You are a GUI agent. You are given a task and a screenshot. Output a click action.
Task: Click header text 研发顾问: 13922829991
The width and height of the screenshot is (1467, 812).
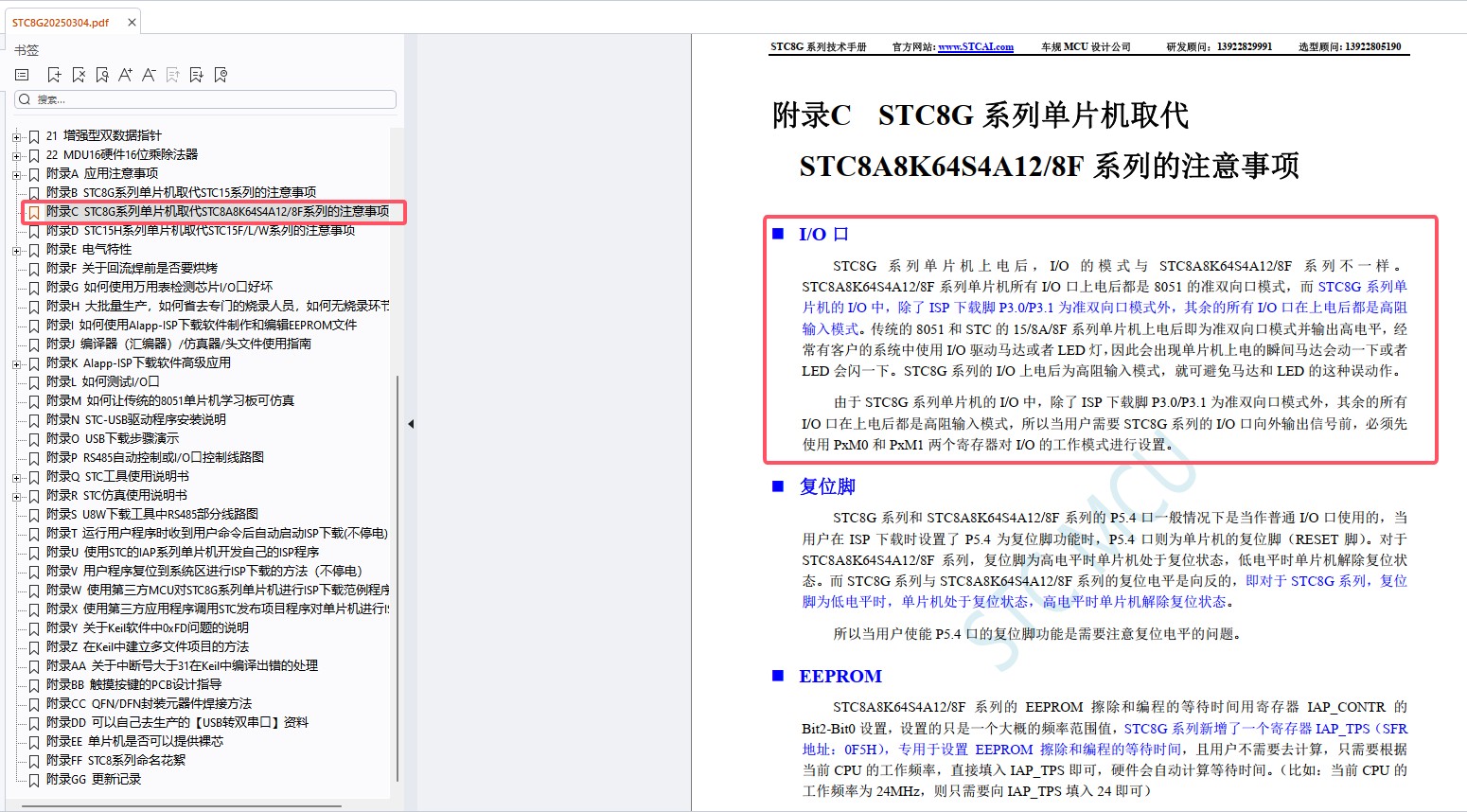click(1219, 46)
